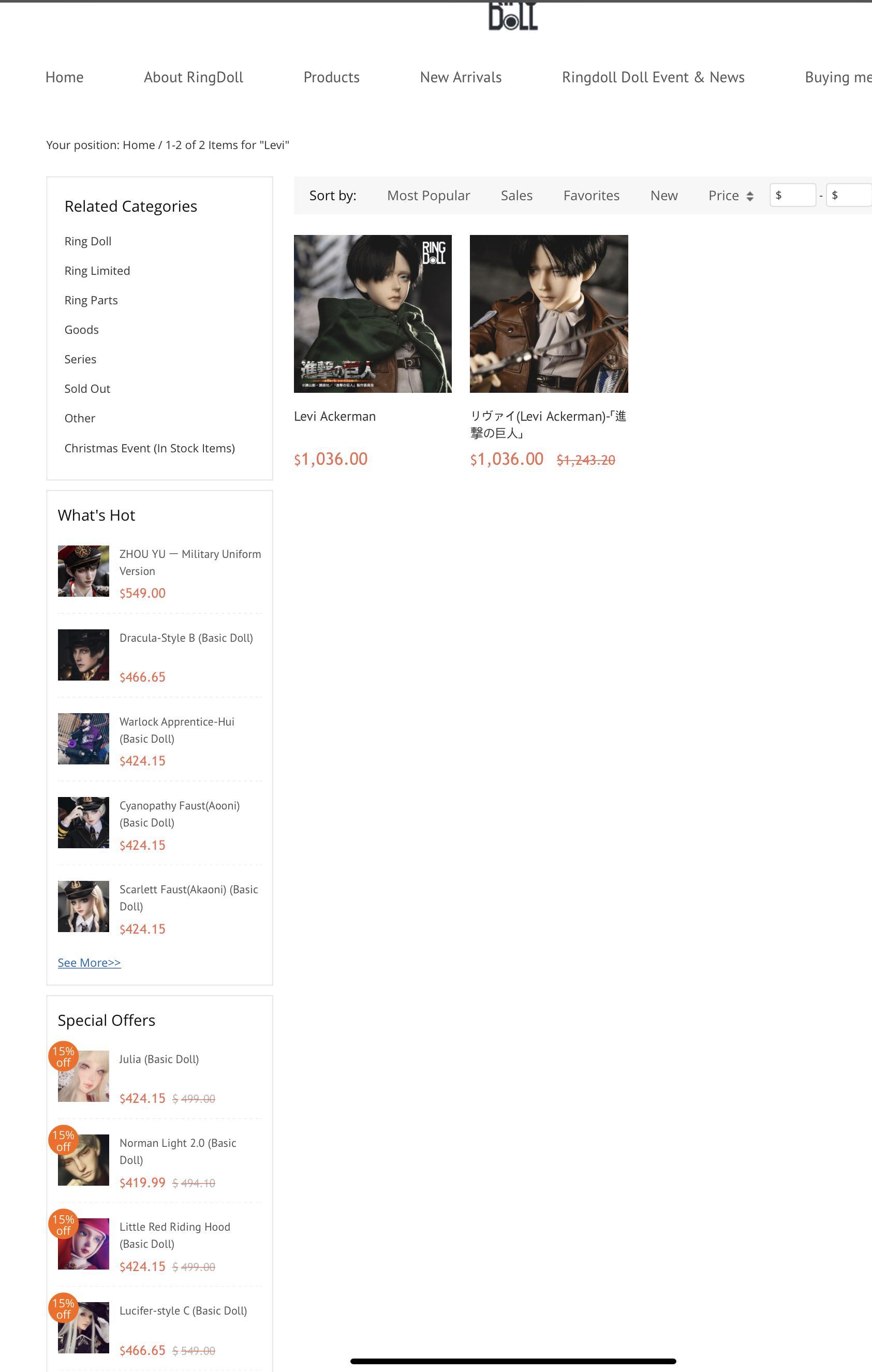Open Christmas Event (In Stock Items) category
Image resolution: width=872 pixels, height=1372 pixels.
point(149,448)
